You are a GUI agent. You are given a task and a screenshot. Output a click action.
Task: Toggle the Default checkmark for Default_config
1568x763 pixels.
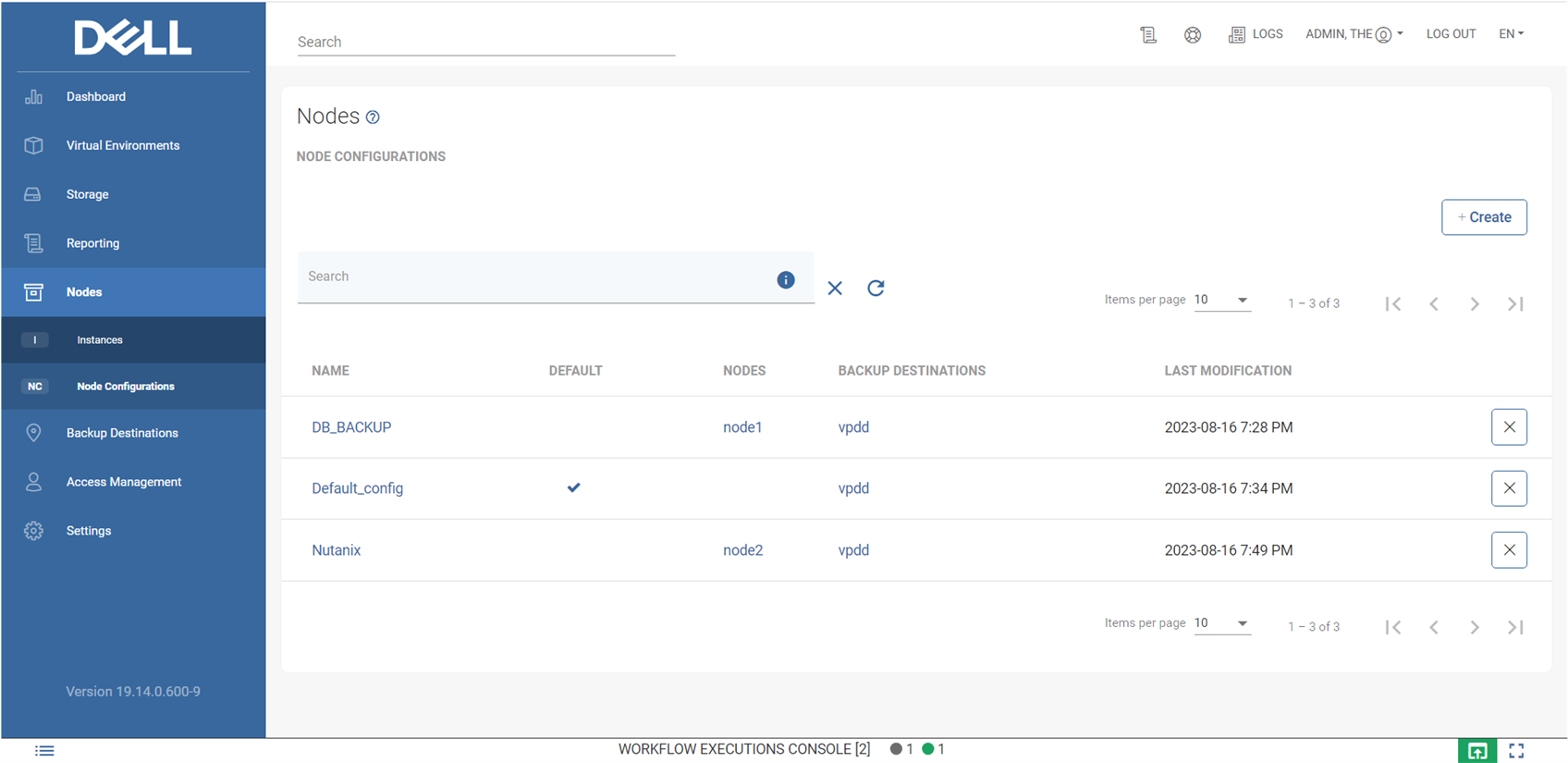(x=574, y=487)
